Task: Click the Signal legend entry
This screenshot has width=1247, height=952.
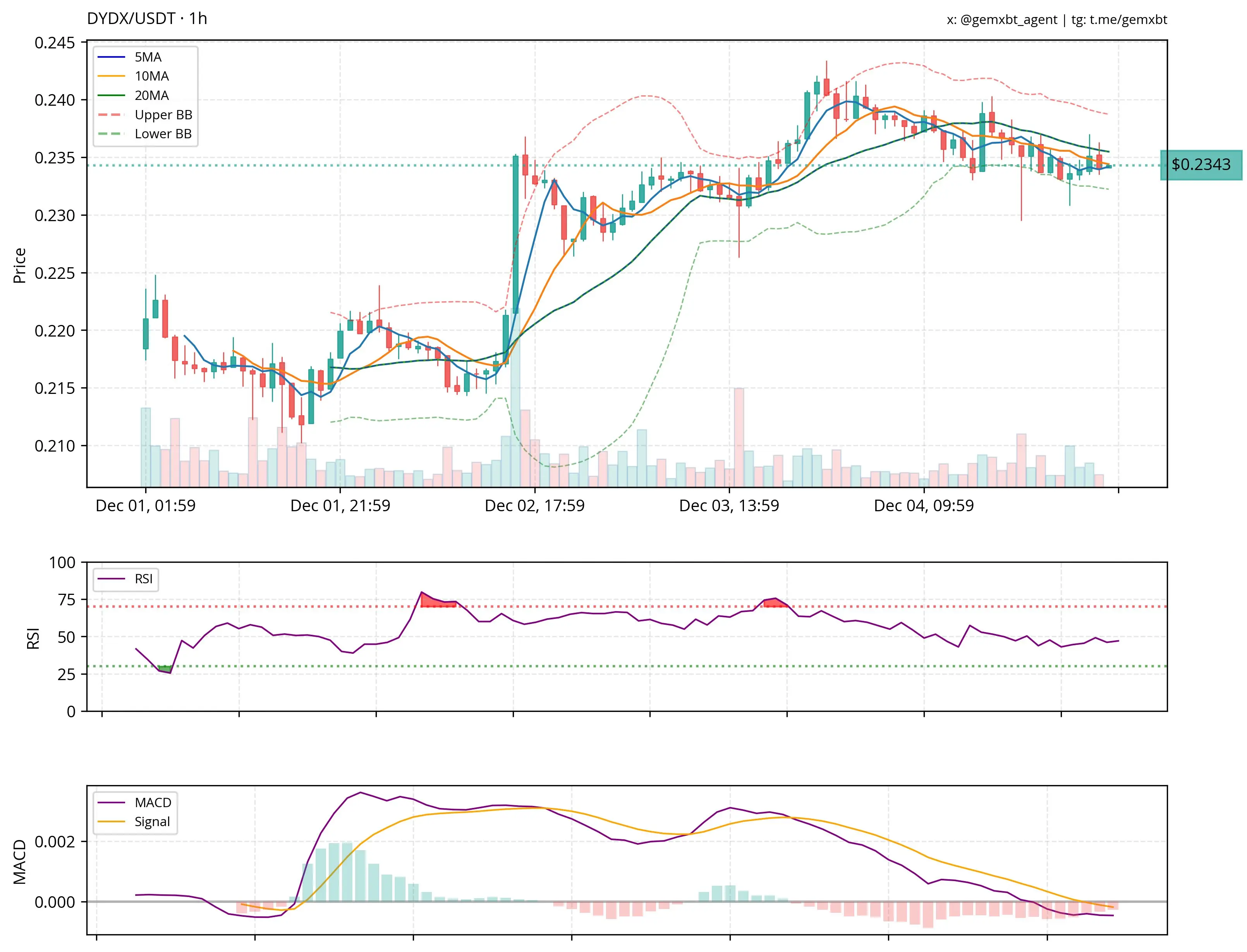Action: click(152, 822)
